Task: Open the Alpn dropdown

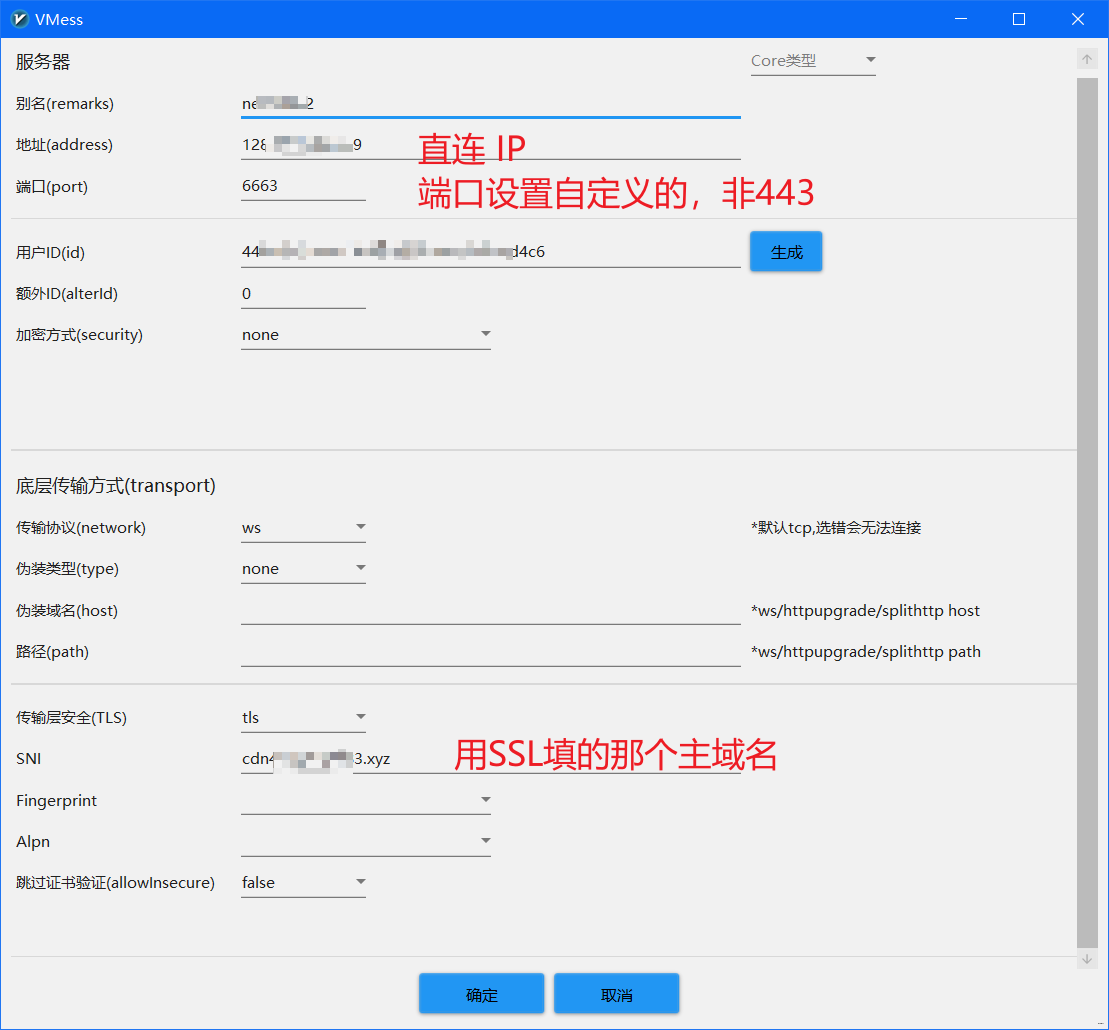Action: [365, 842]
